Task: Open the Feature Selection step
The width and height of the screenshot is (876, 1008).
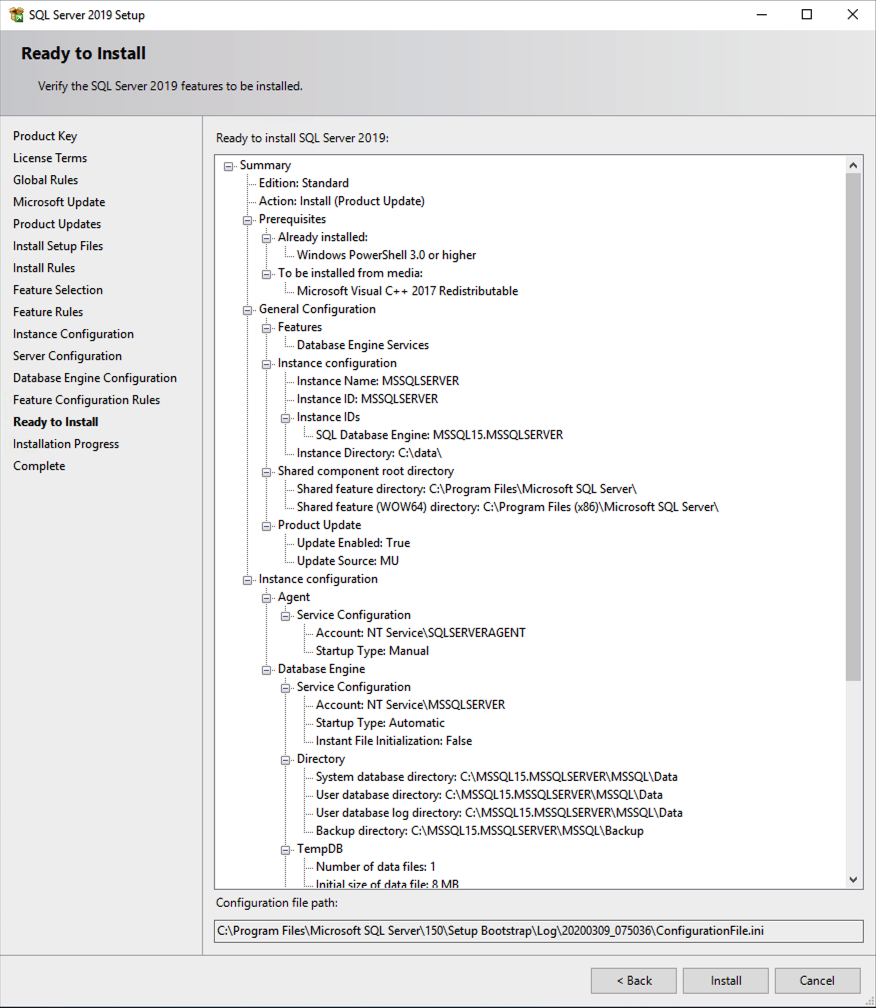Action: tap(58, 290)
